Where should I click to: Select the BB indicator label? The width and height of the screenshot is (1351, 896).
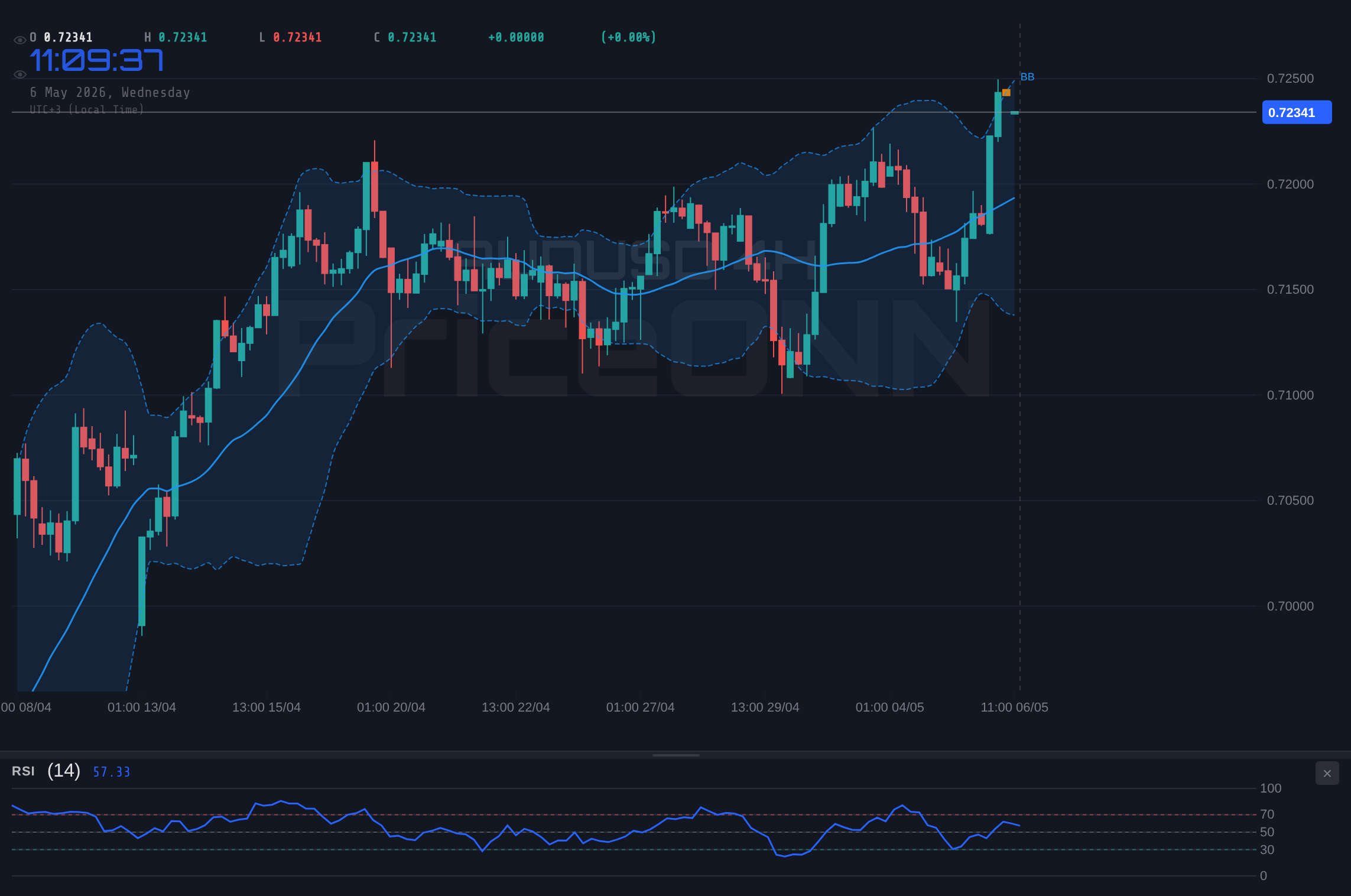[x=1027, y=77]
